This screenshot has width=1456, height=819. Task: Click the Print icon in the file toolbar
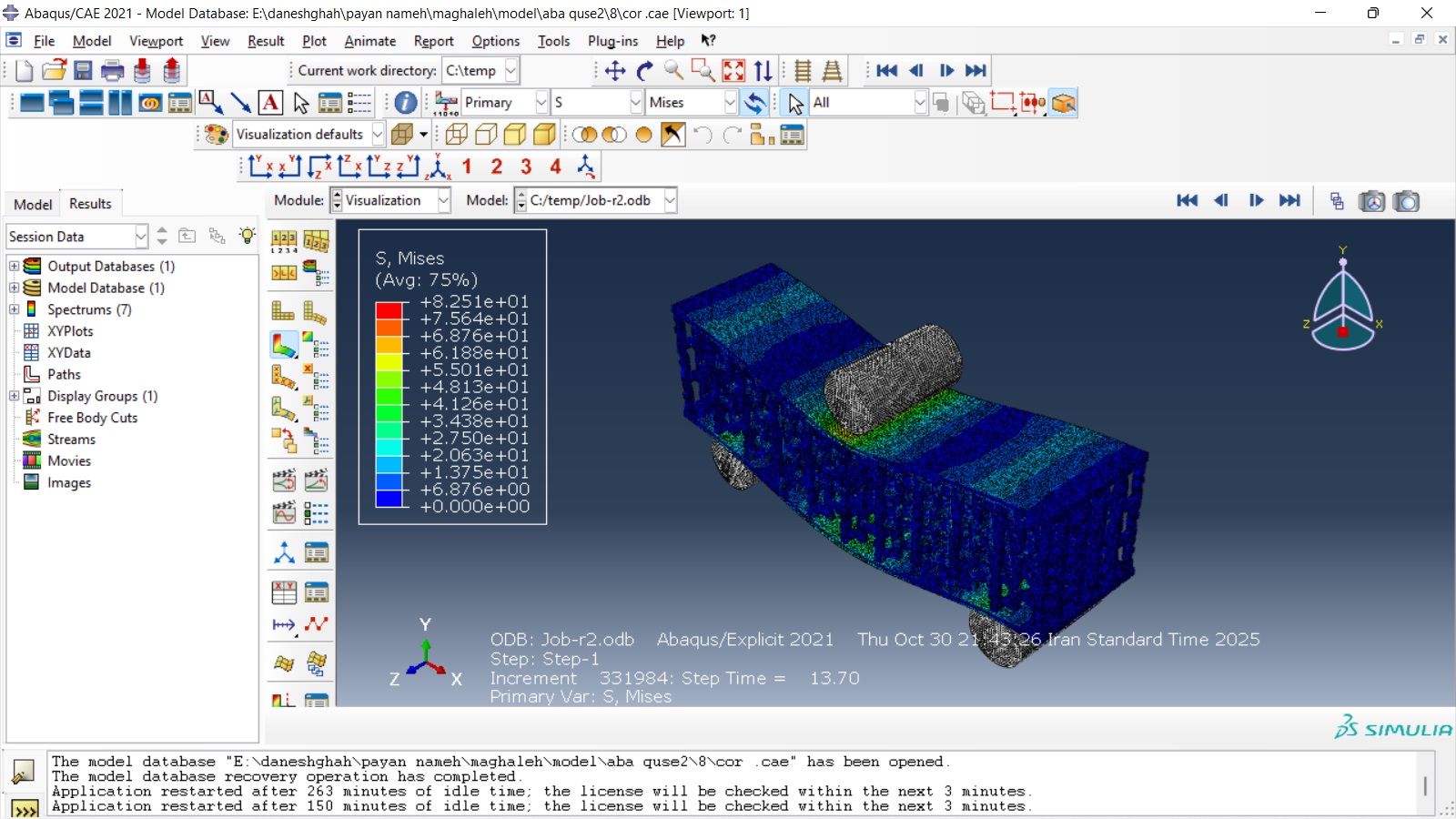113,71
